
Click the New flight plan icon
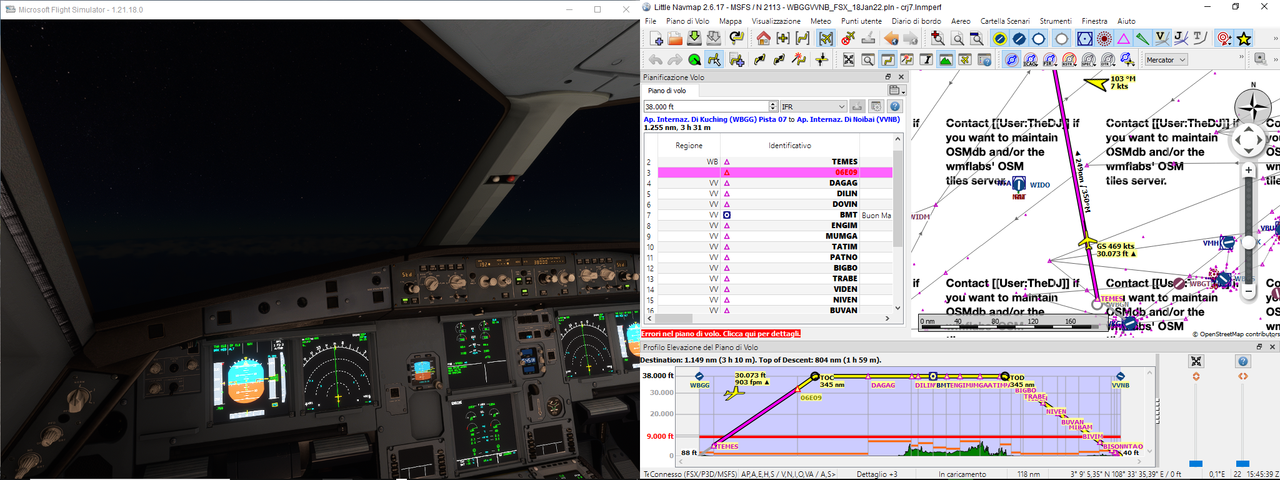coord(656,38)
